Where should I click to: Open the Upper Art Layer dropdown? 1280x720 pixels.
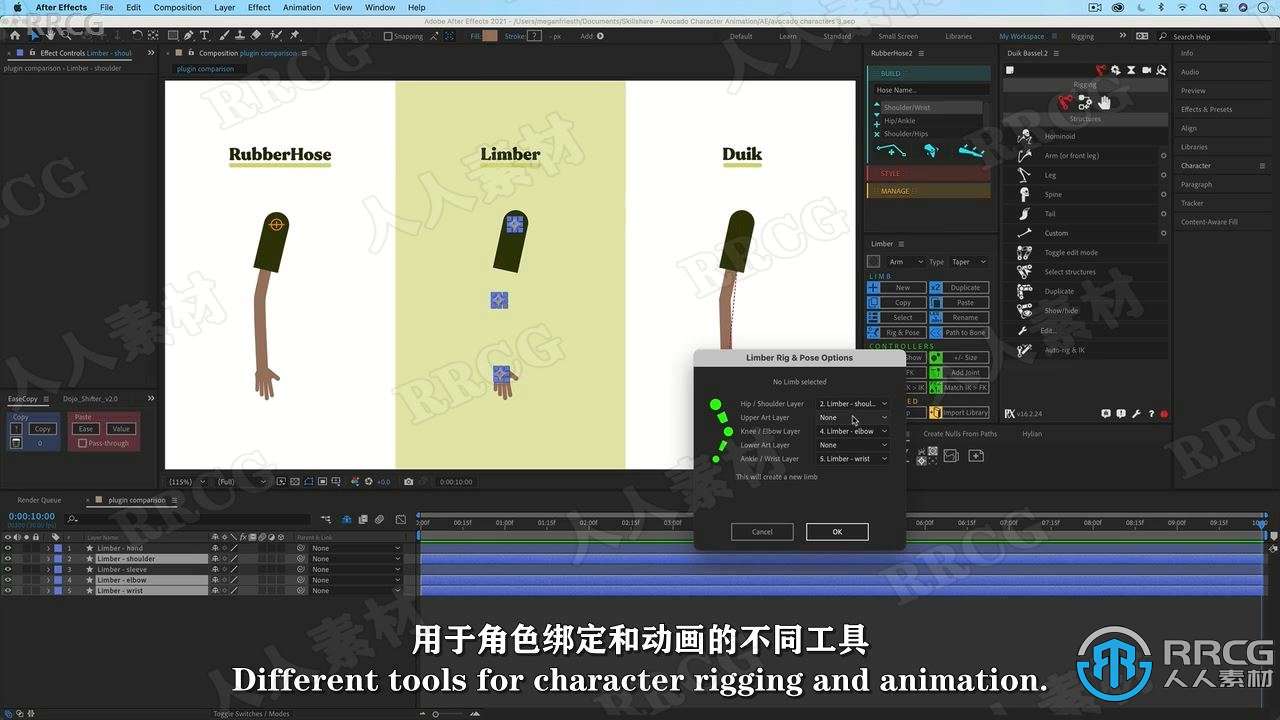click(x=853, y=418)
